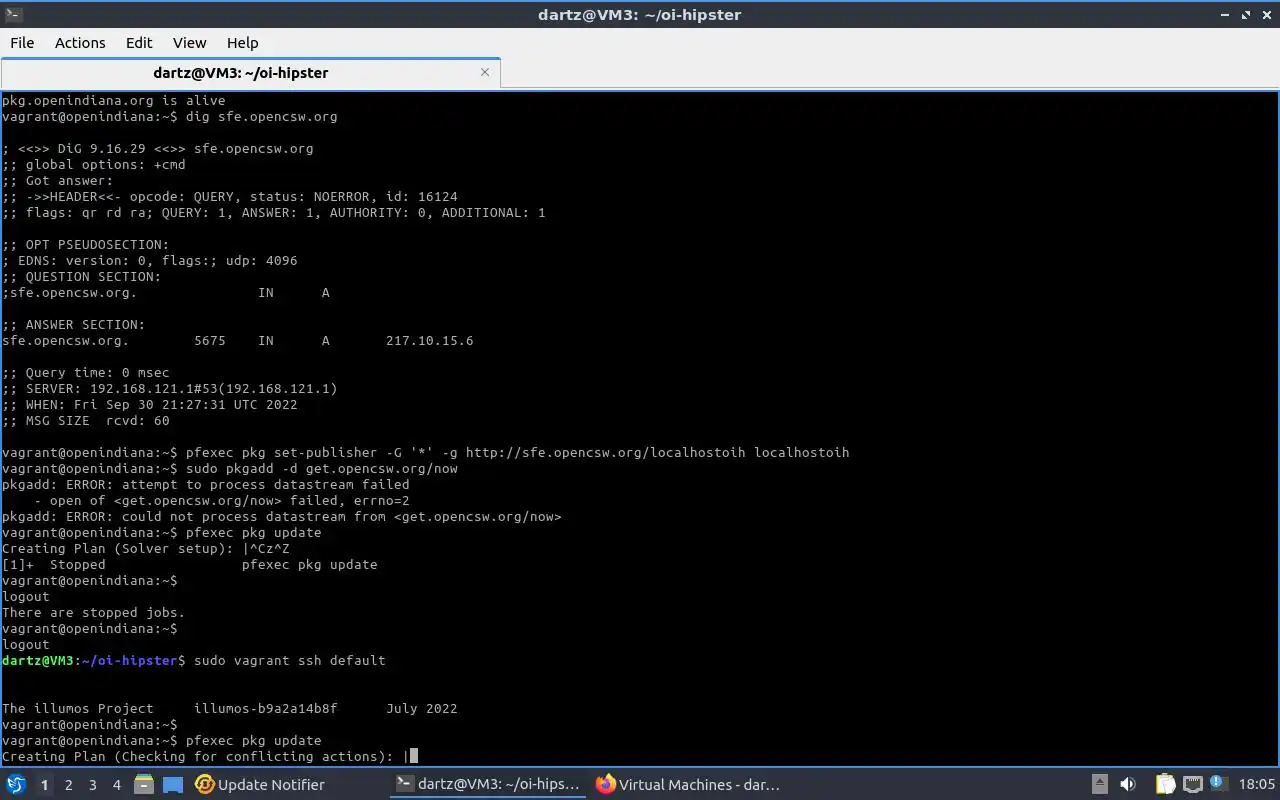This screenshot has height=800, width=1280.
Task: Click the IP address 217.10.15.6
Action: click(x=429, y=340)
